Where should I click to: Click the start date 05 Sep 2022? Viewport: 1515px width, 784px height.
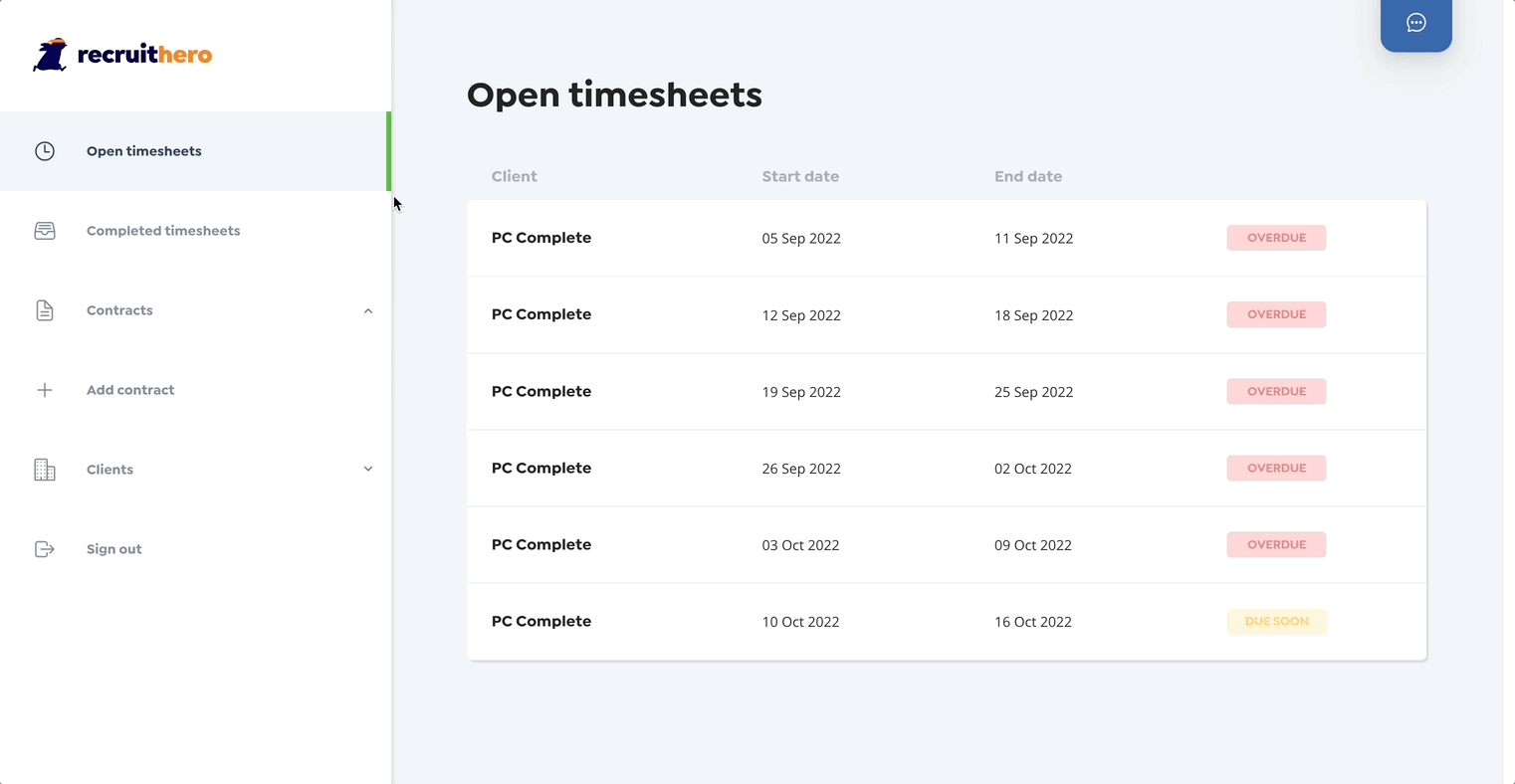(x=801, y=239)
